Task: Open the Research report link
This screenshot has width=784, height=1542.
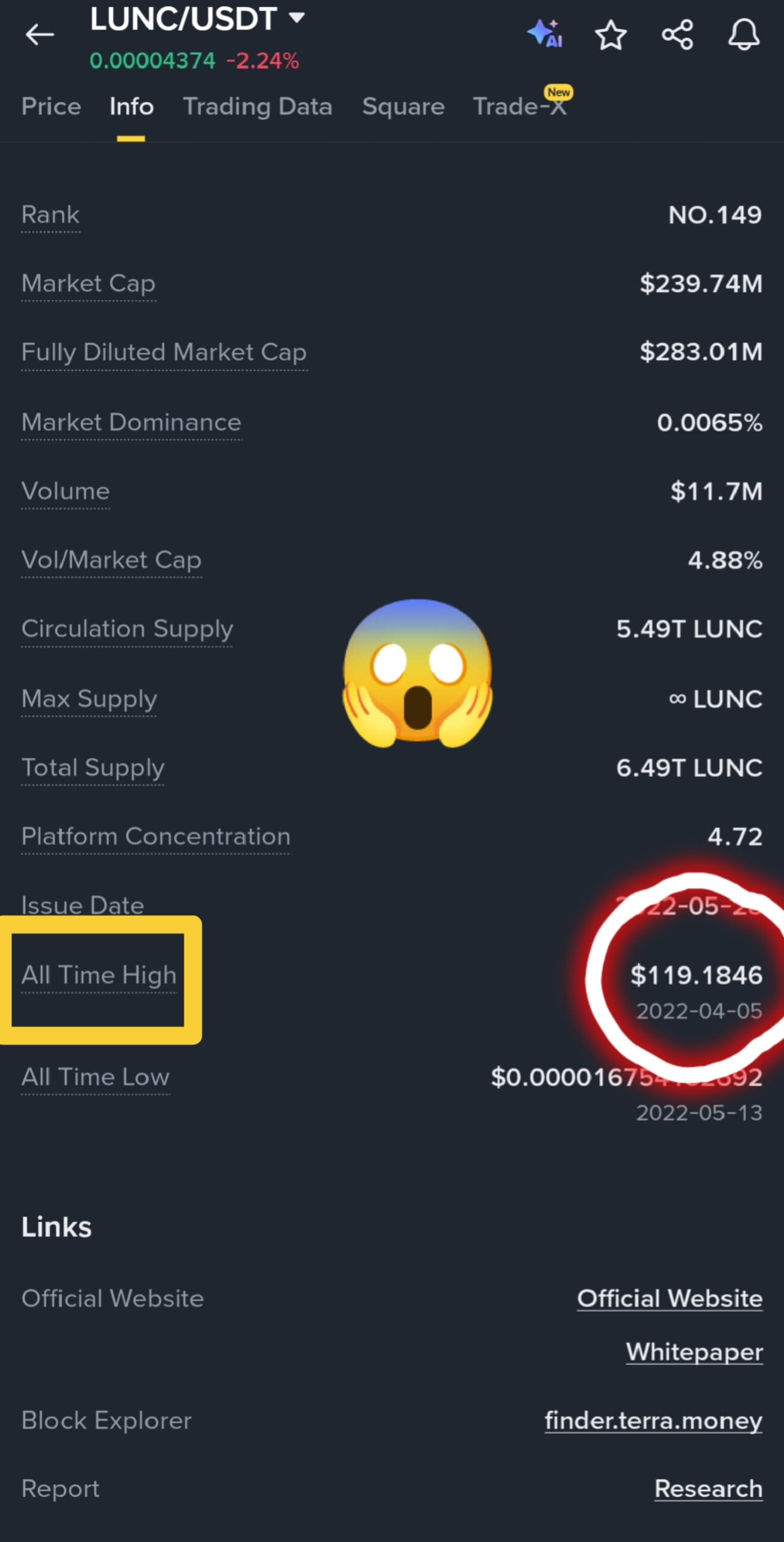Action: [709, 1488]
